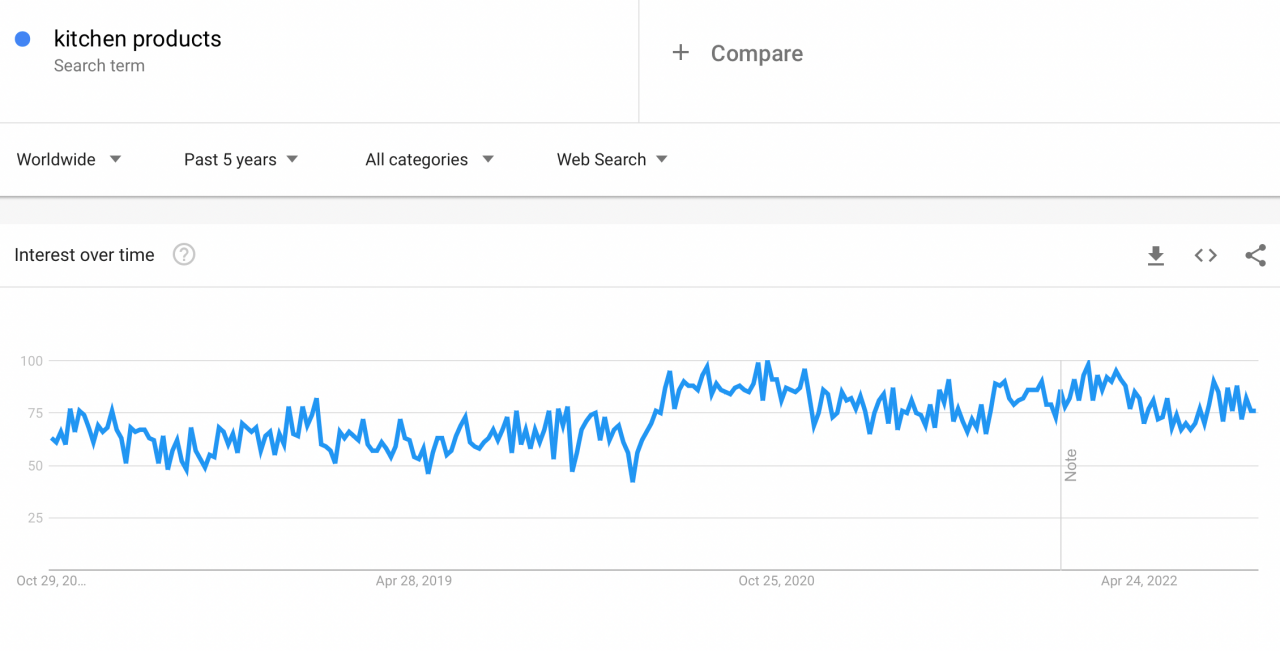This screenshot has width=1280, height=651.
Task: Open the Past 5 years time range selector
Action: pyautogui.click(x=240, y=159)
